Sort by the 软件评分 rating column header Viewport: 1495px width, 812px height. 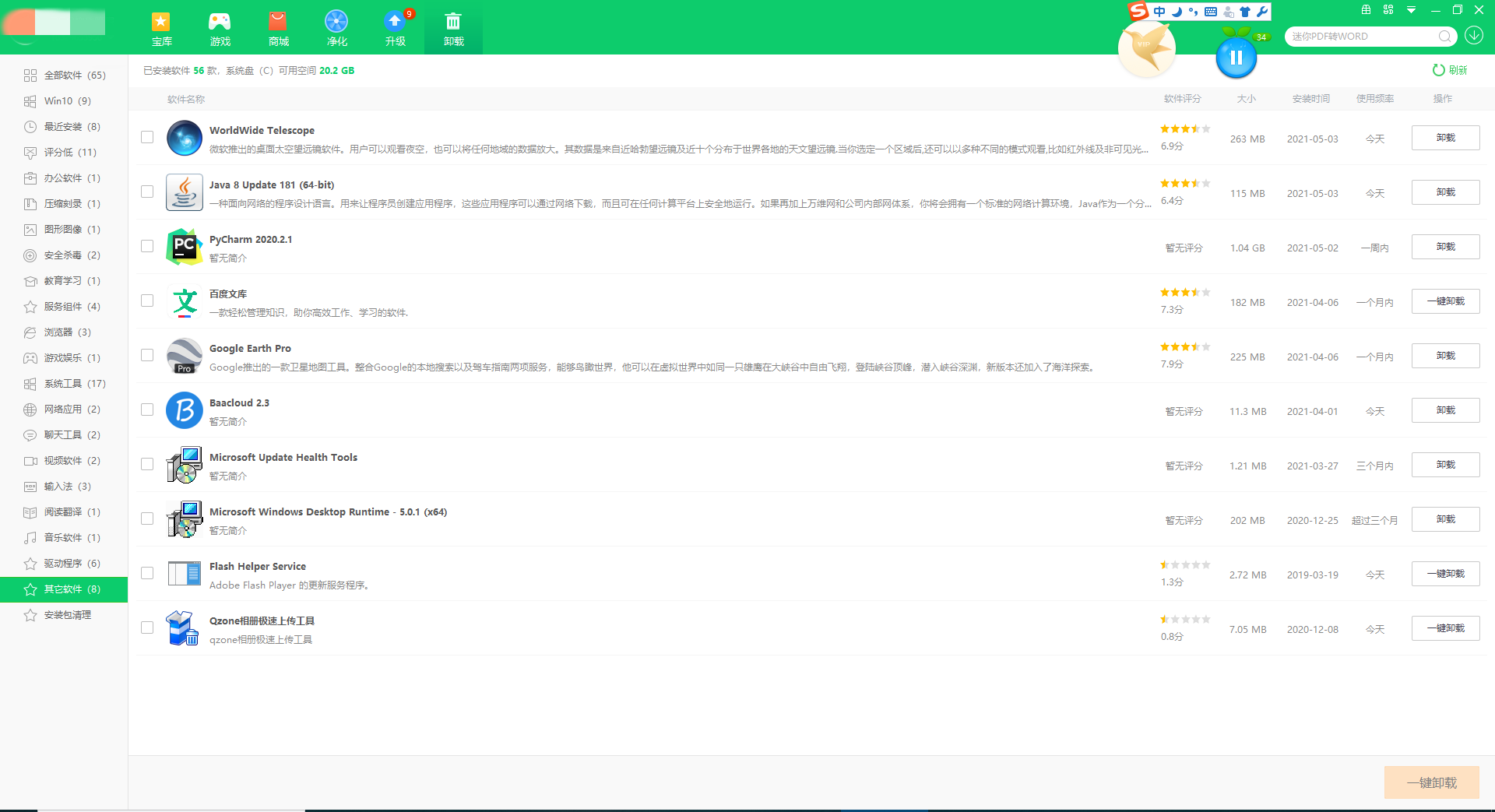coord(1182,99)
